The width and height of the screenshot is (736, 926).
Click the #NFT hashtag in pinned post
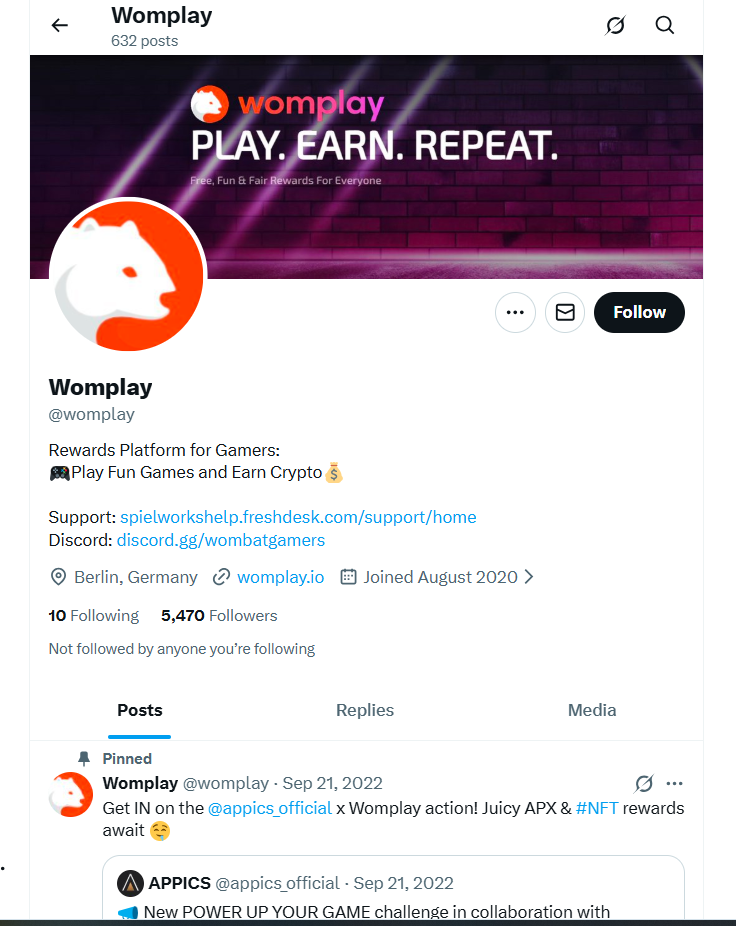[x=597, y=808]
